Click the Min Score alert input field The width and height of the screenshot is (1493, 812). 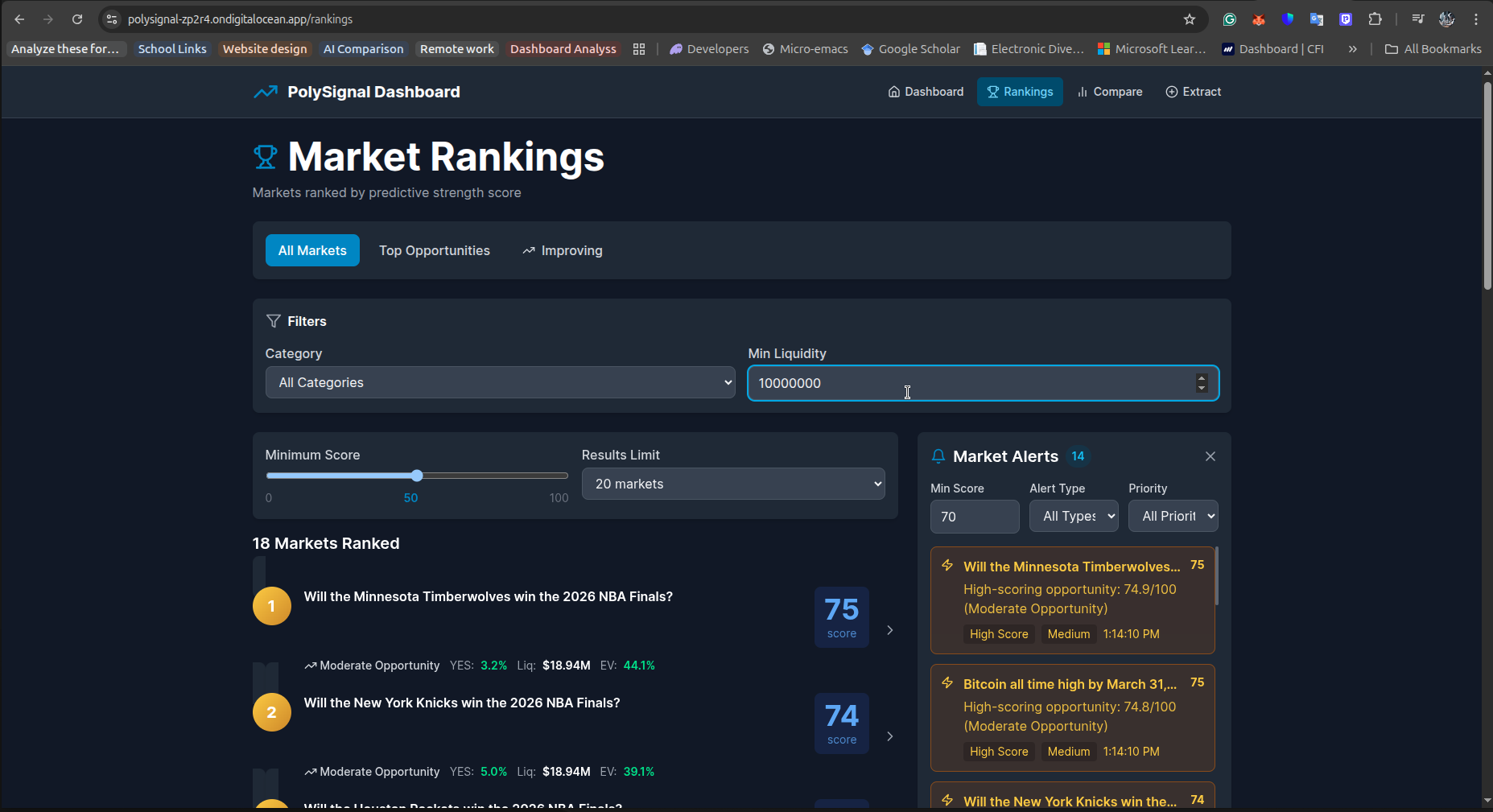pyautogui.click(x=975, y=517)
